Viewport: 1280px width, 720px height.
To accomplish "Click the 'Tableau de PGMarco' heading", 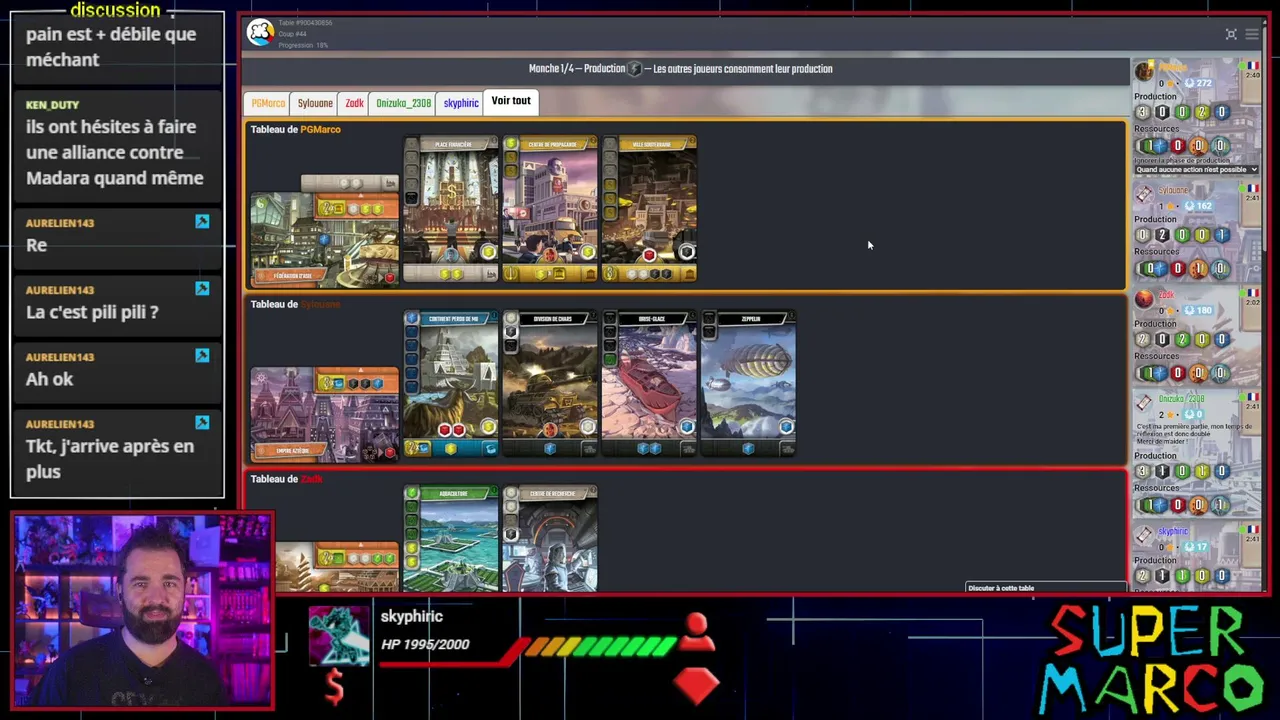I will tap(295, 129).
